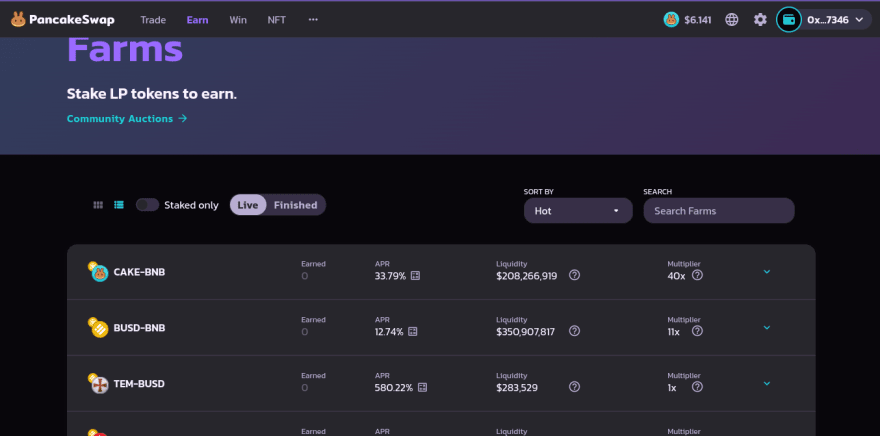This screenshot has height=436, width=880.
Task: Click the PancakeSwap logo
Action: coord(62,20)
